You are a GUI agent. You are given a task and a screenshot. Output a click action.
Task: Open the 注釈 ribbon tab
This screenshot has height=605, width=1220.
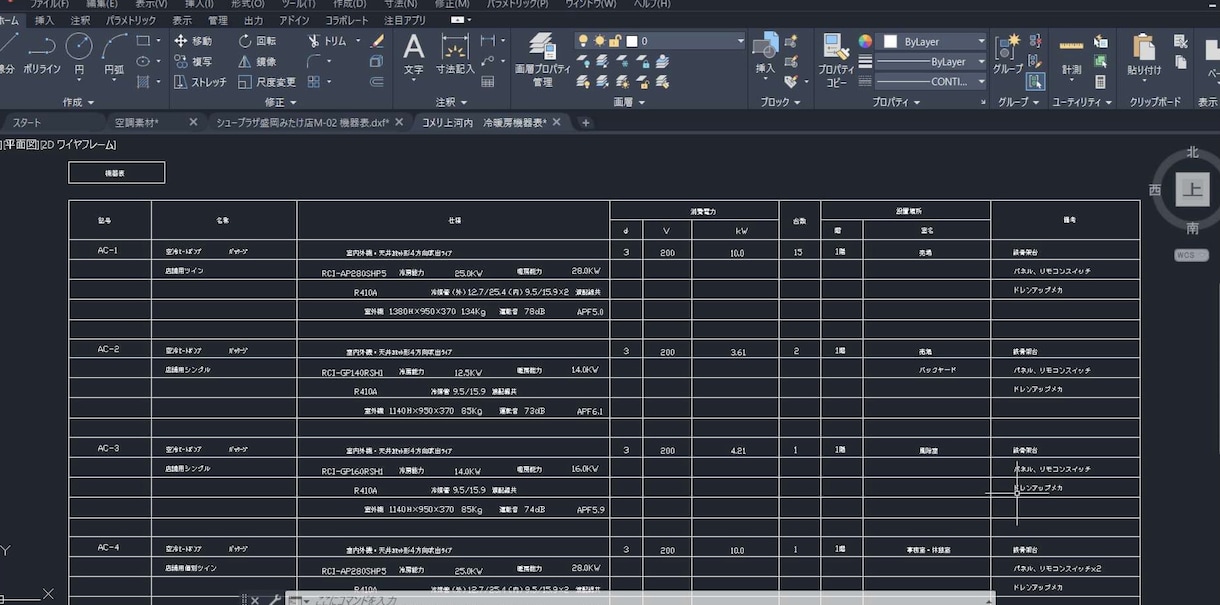[x=80, y=20]
